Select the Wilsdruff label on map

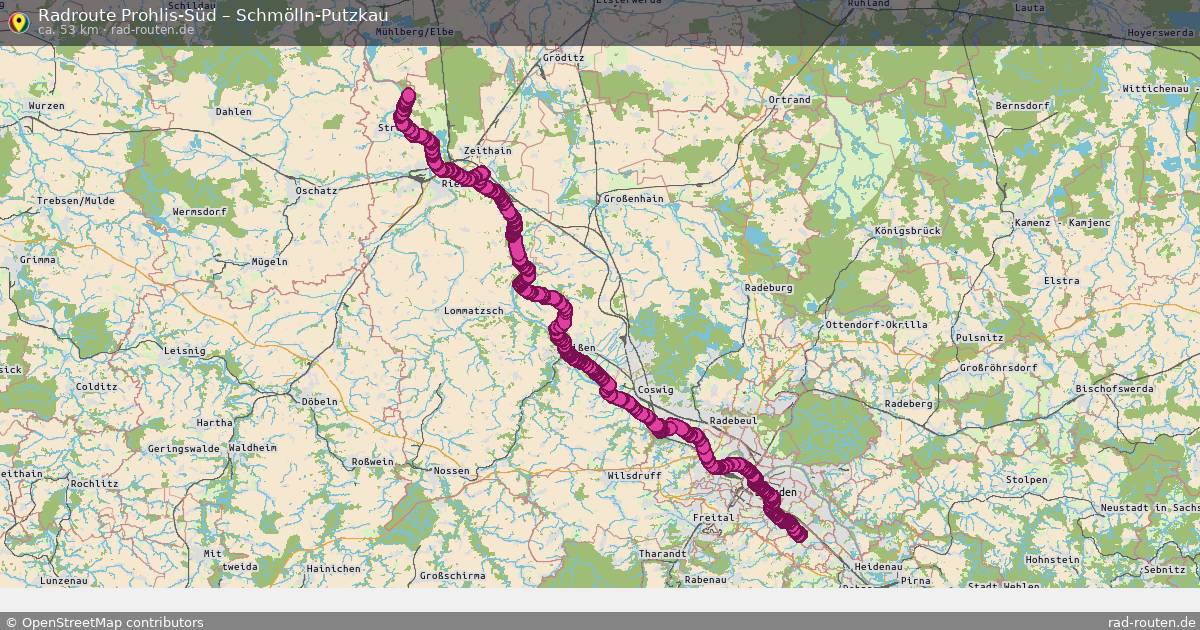(x=634, y=477)
